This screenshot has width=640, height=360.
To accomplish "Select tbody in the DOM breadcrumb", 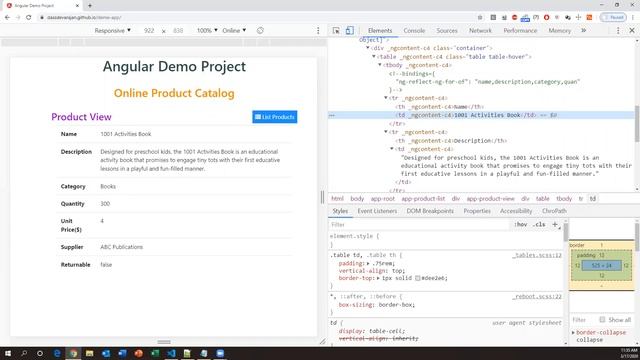I will pyautogui.click(x=564, y=198).
